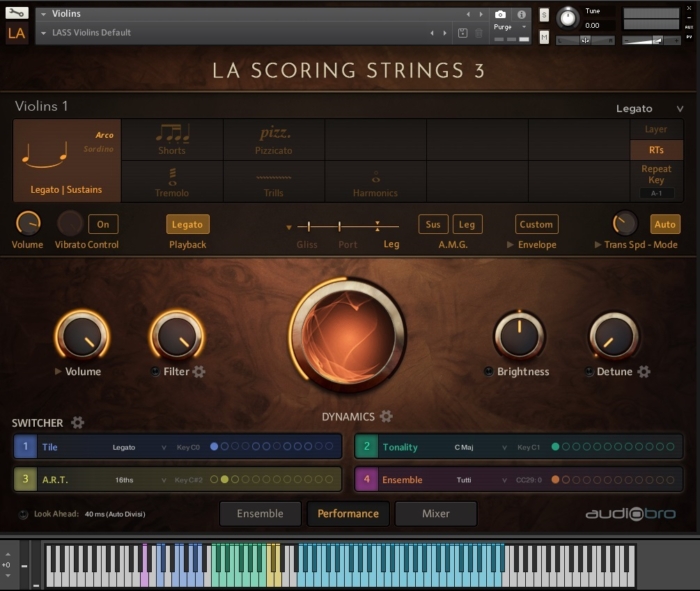Select the Pizzicato articulation

275,139
